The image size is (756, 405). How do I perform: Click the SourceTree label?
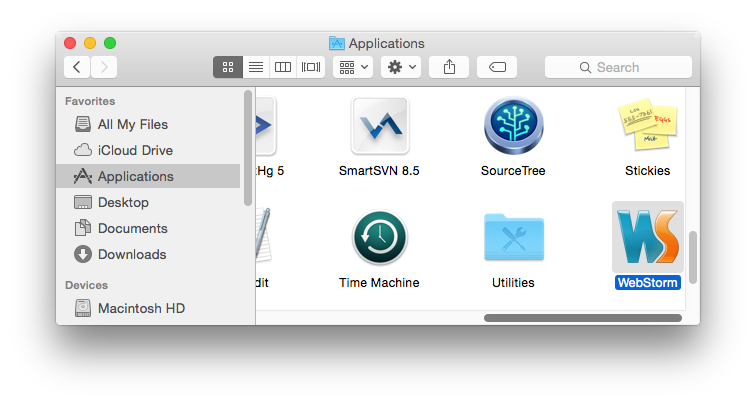(513, 171)
